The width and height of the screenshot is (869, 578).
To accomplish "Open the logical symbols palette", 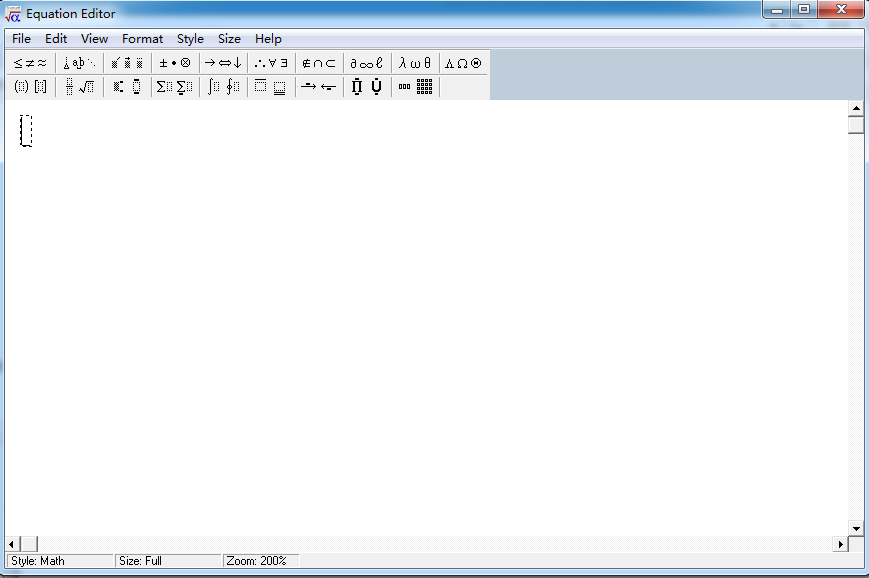I will point(270,62).
